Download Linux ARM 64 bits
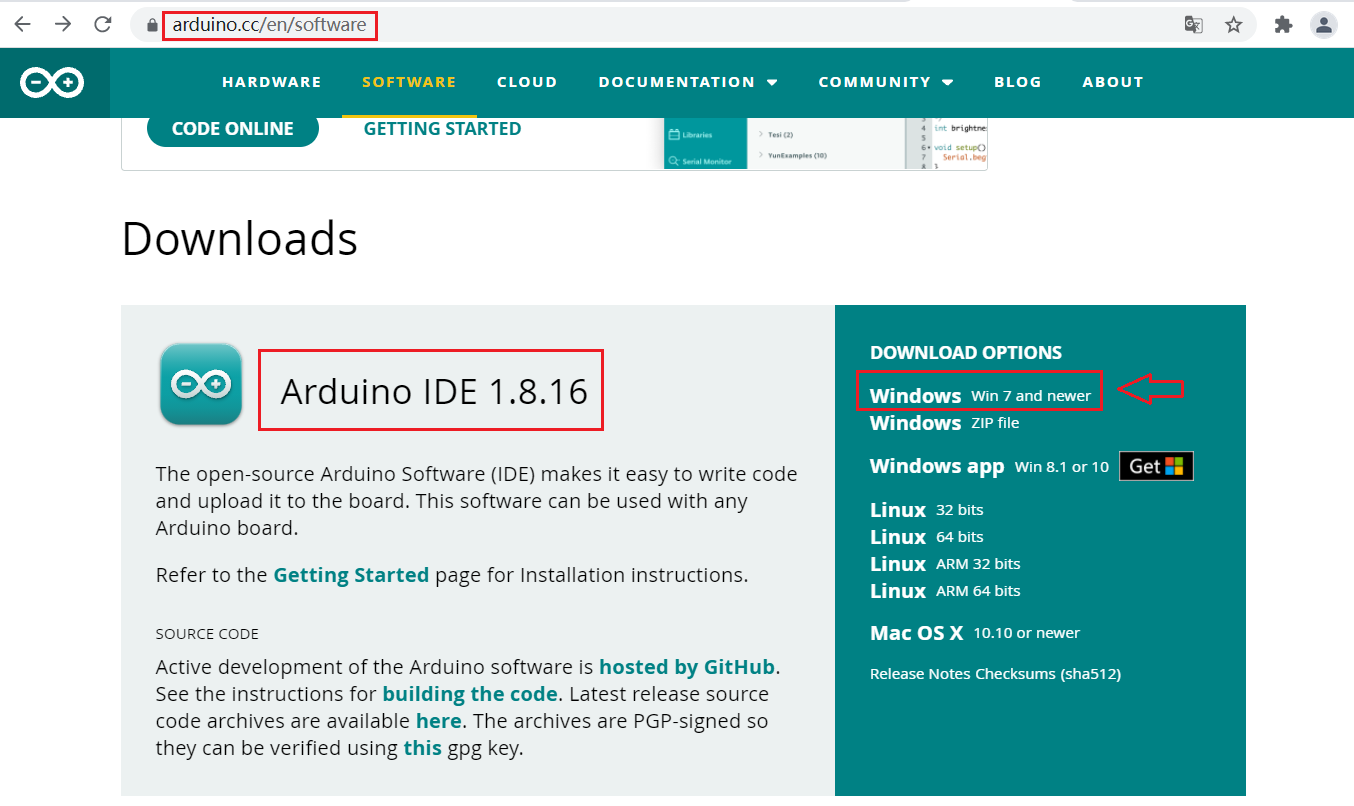 945,591
